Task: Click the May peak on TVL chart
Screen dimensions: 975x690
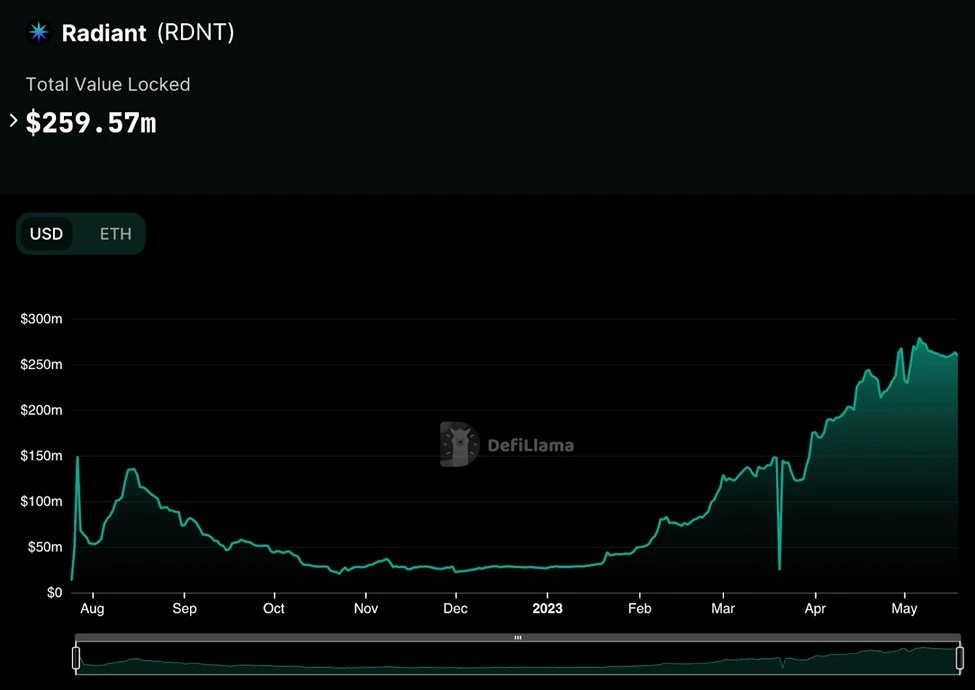Action: click(x=919, y=339)
